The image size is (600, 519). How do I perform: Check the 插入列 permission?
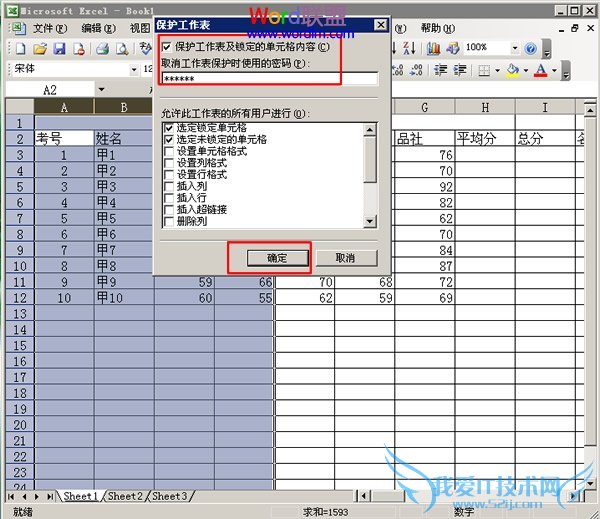169,186
